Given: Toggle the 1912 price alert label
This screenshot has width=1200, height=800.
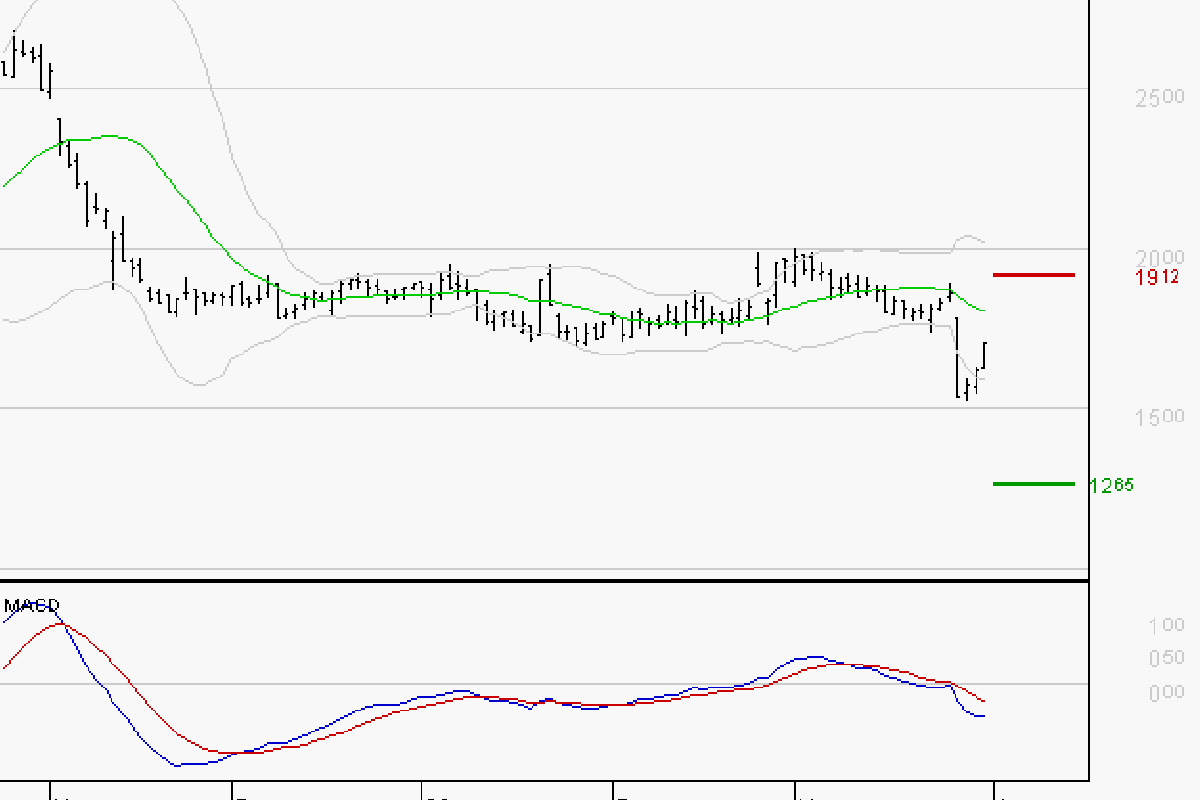Looking at the screenshot, I should click(1155, 277).
